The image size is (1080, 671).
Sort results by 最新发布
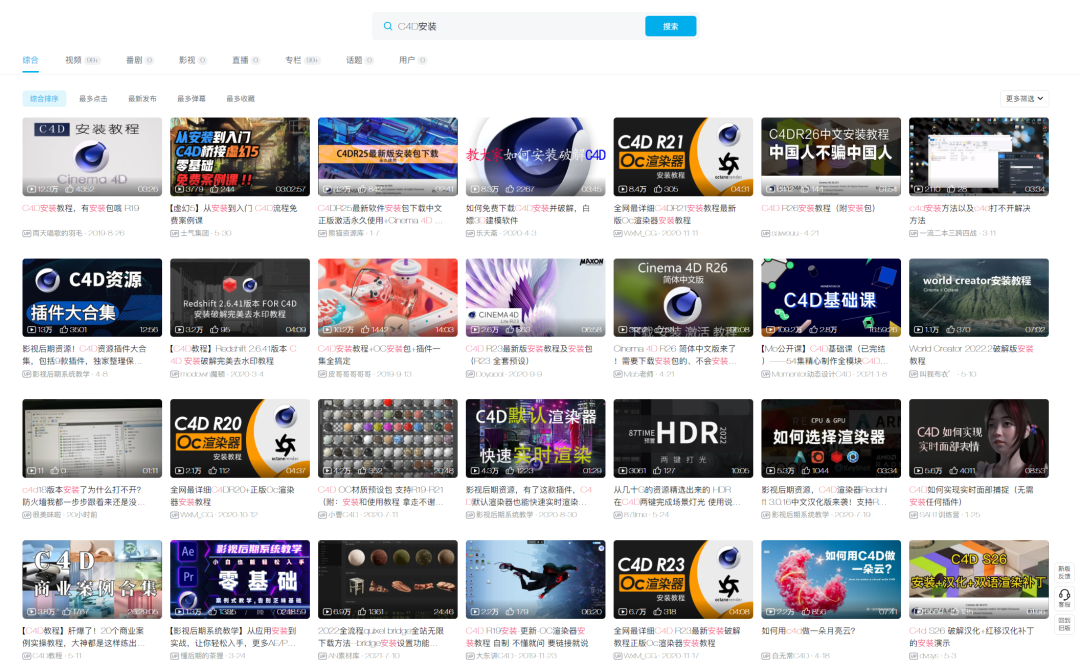click(142, 99)
